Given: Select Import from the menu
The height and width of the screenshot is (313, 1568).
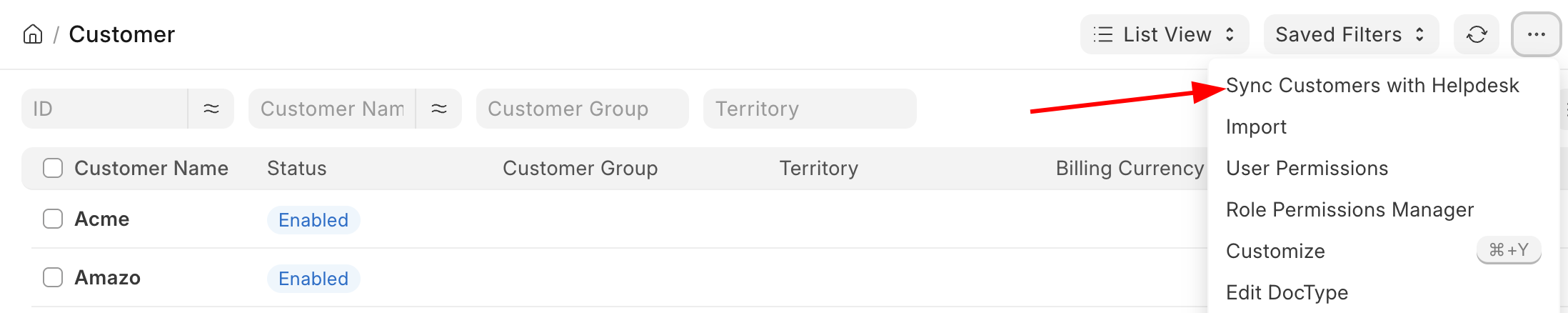Looking at the screenshot, I should click(x=1256, y=127).
